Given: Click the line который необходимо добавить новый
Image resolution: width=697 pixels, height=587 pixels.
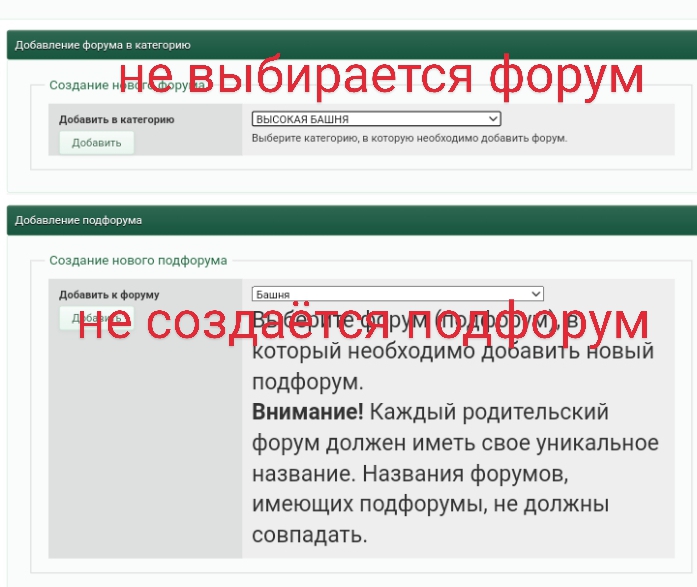Looking at the screenshot, I should (x=452, y=352).
